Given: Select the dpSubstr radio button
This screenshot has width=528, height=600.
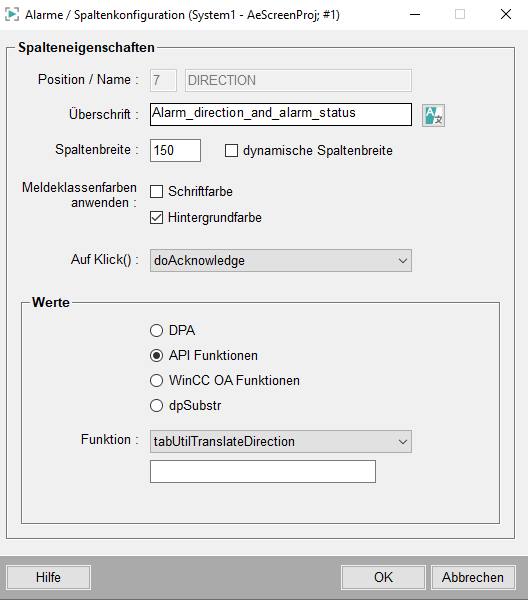Looking at the screenshot, I should tap(156, 405).
